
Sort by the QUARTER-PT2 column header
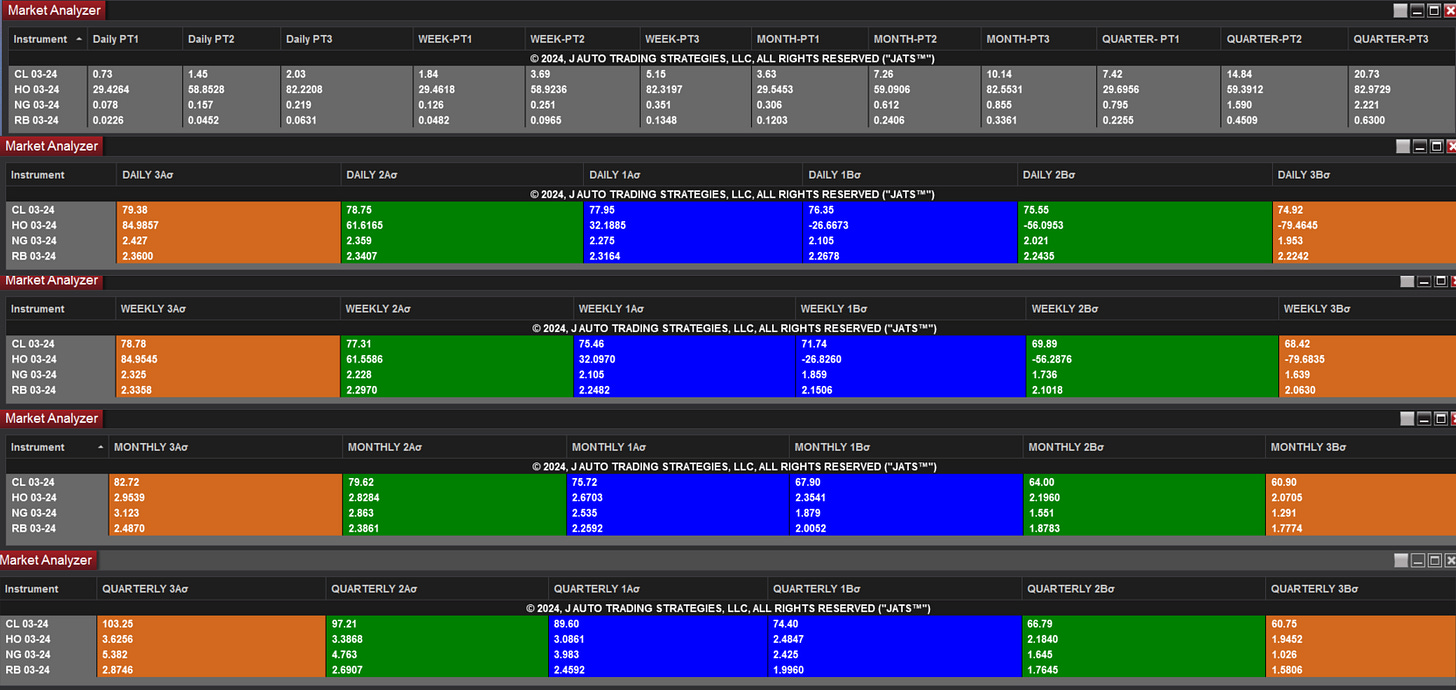[1283, 39]
